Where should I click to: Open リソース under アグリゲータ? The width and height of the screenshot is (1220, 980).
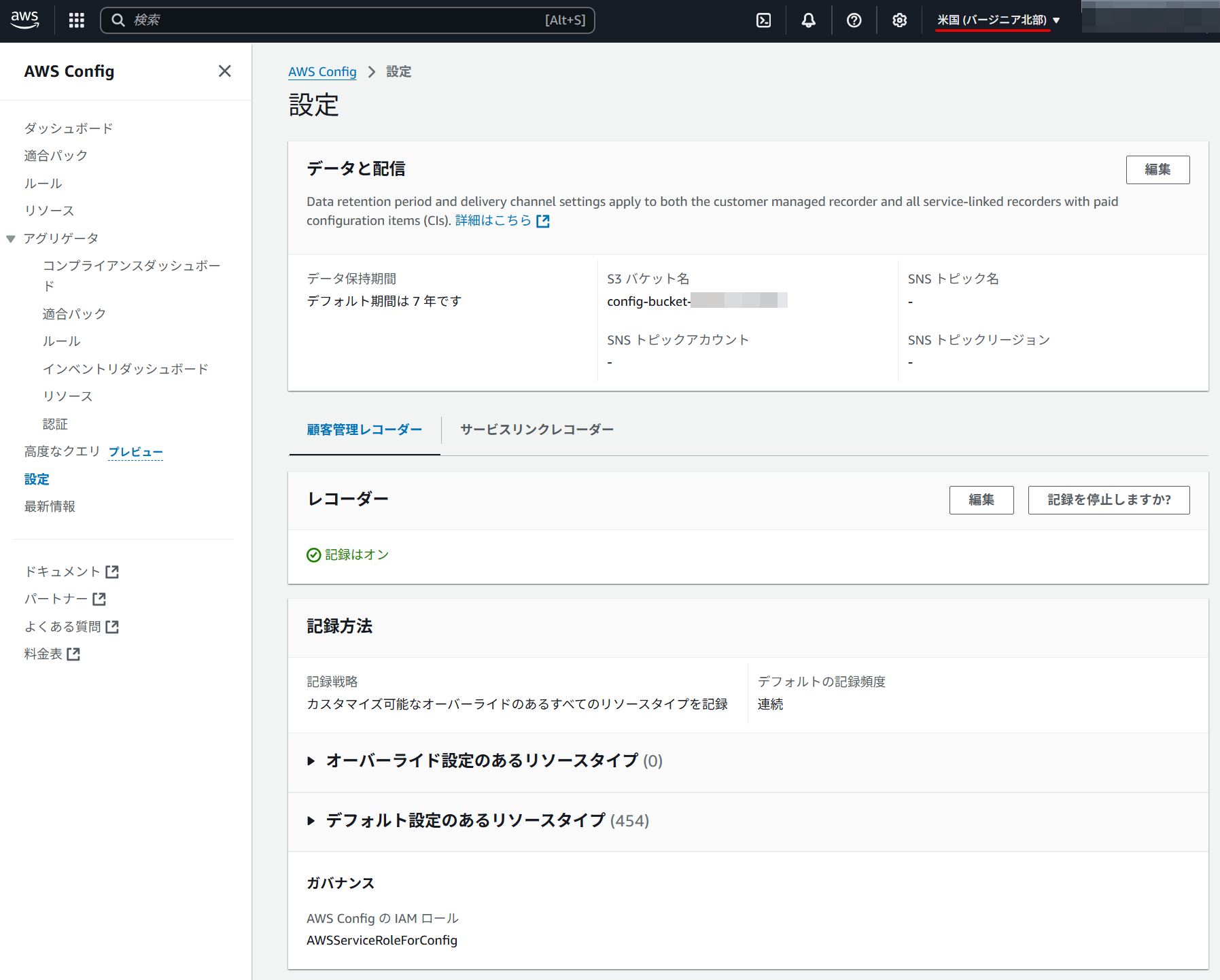[68, 396]
